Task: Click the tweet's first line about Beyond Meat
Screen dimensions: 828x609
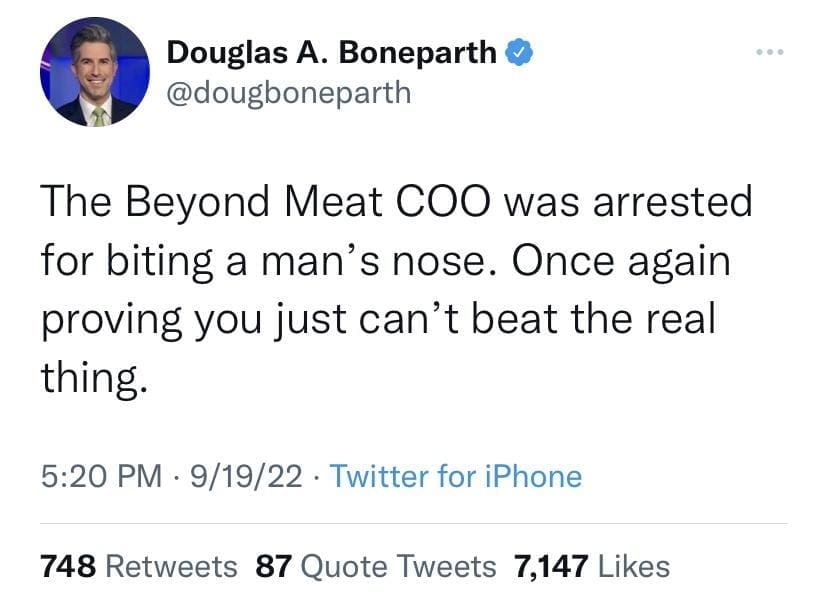Action: point(395,203)
